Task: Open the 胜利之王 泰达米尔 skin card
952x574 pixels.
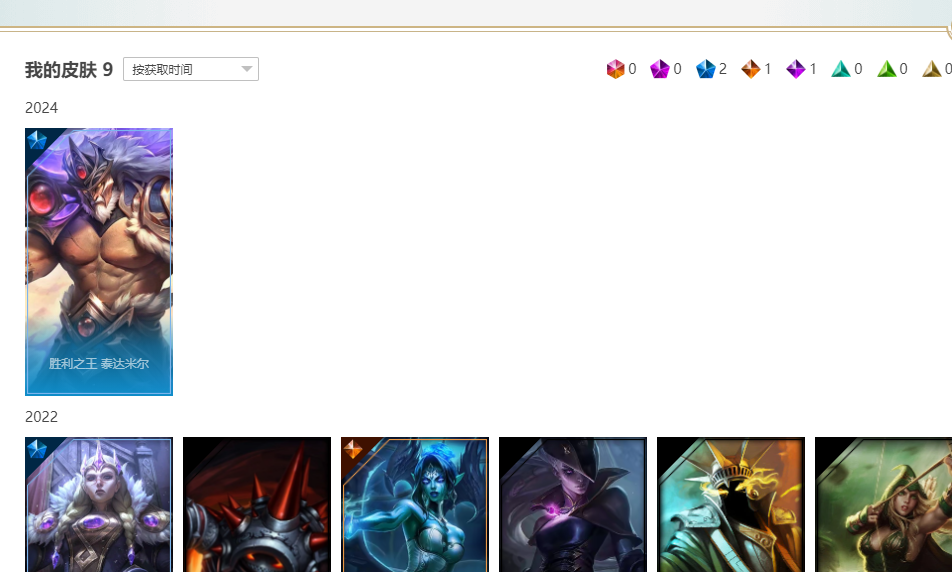Action: (x=99, y=262)
